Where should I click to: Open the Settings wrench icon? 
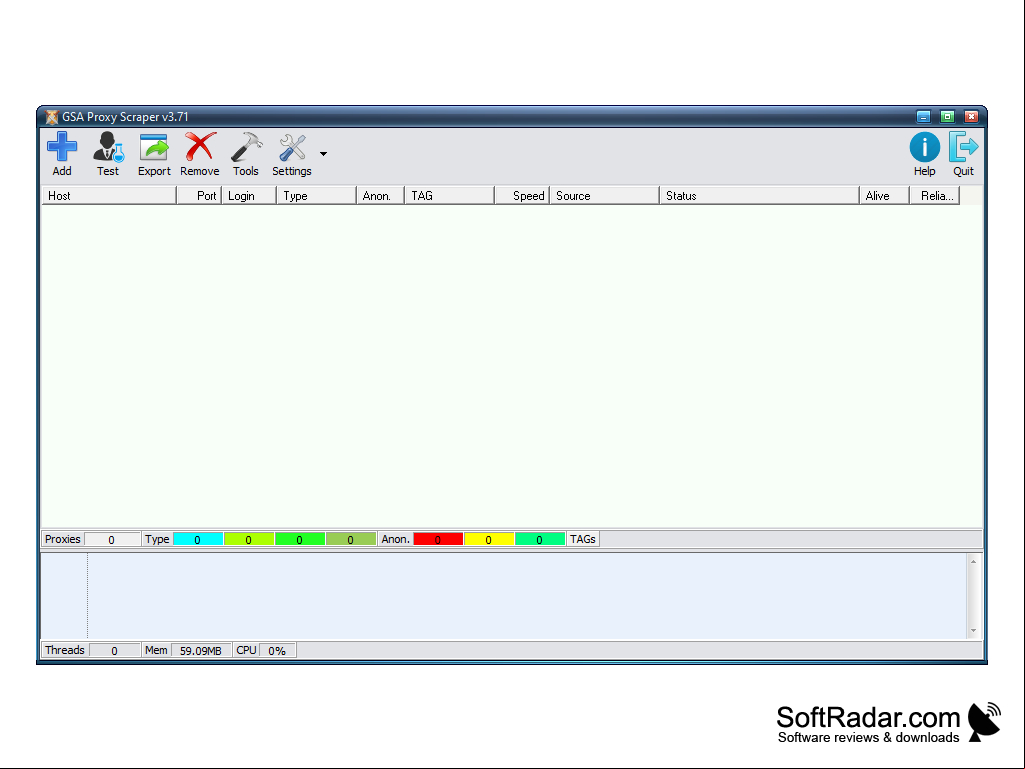pos(292,147)
